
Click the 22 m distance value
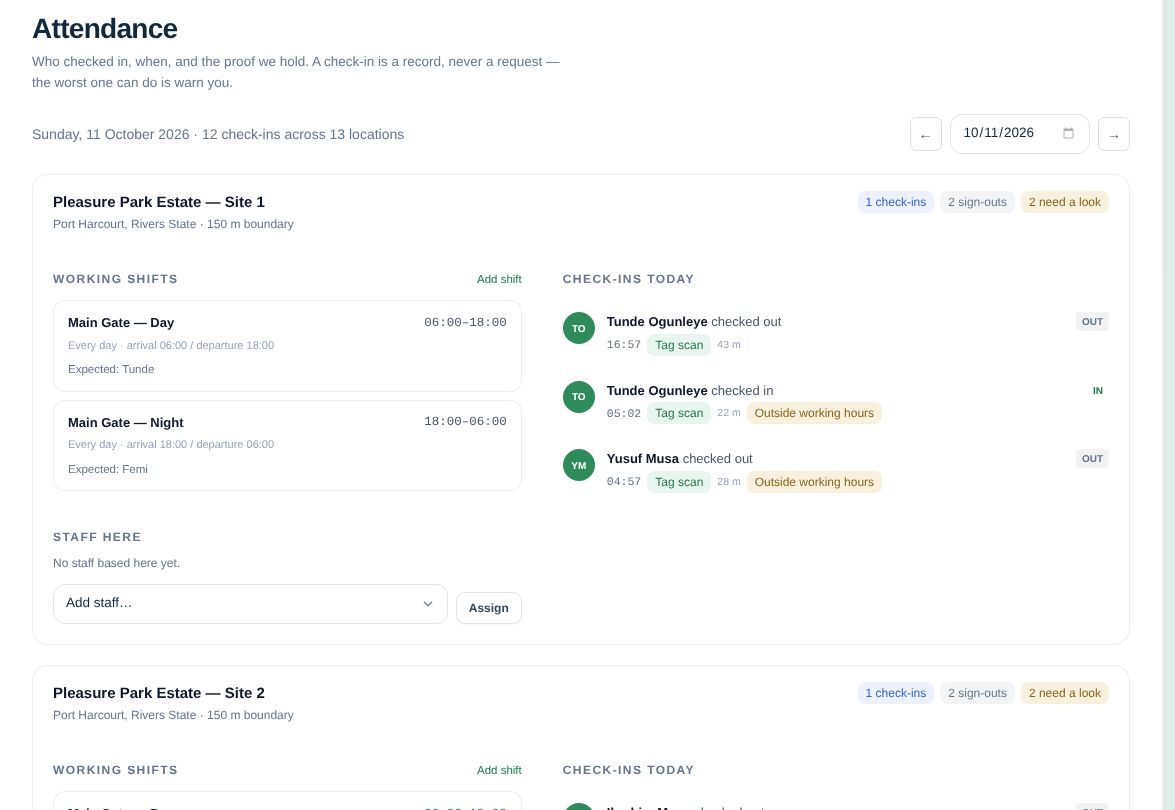click(x=728, y=413)
